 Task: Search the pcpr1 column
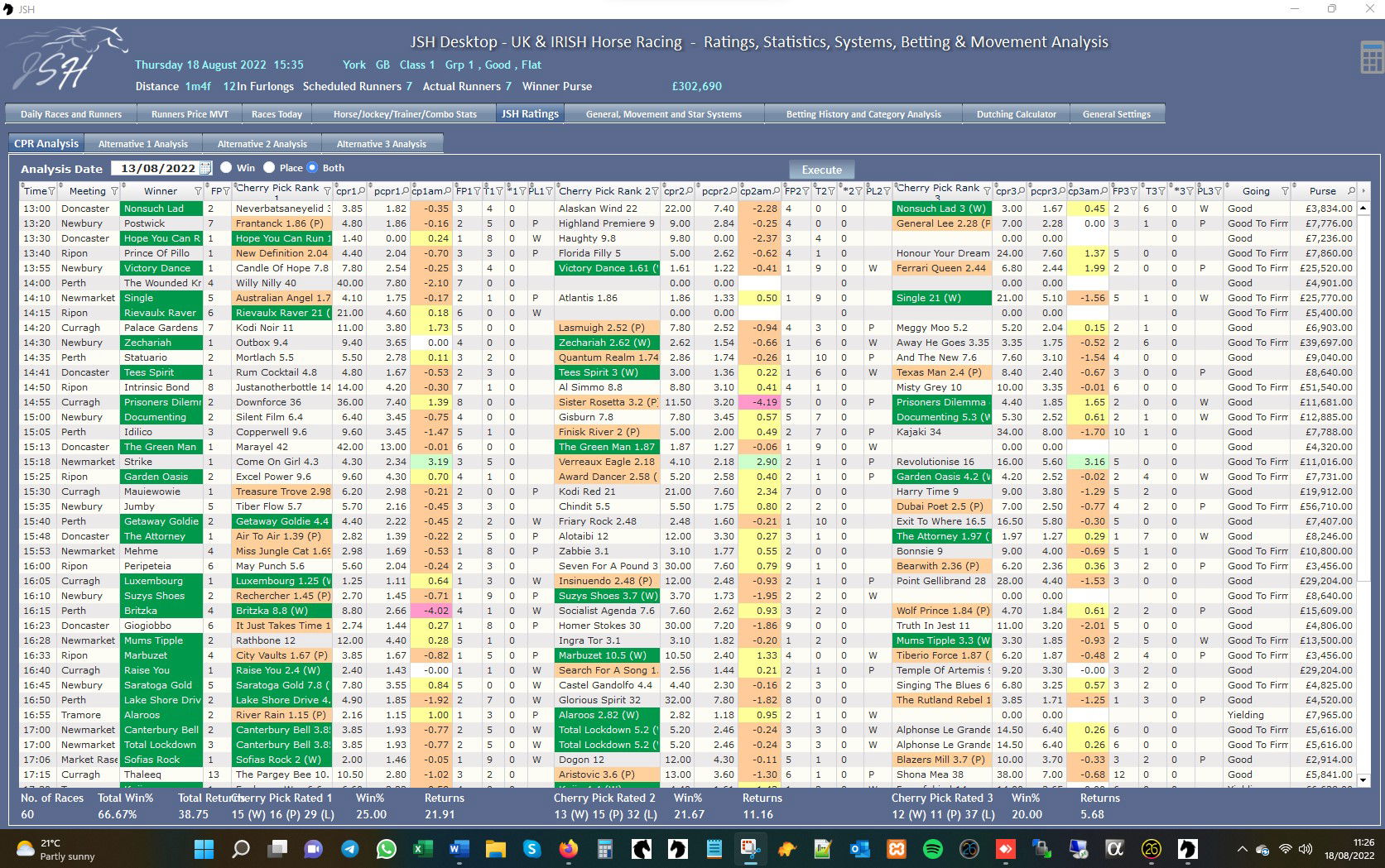[406, 191]
